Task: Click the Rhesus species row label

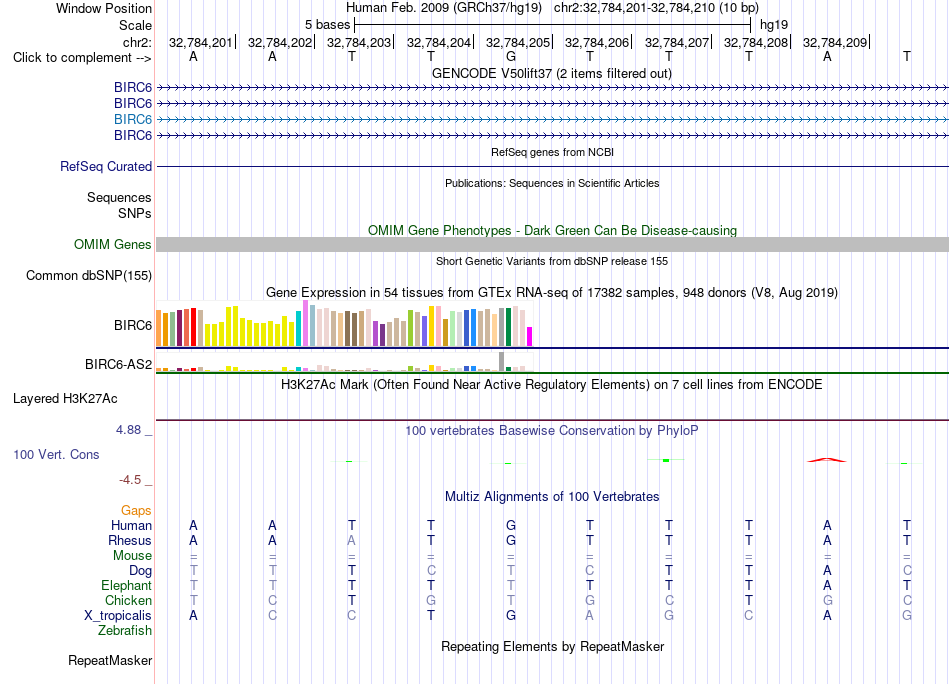Action: [130, 540]
